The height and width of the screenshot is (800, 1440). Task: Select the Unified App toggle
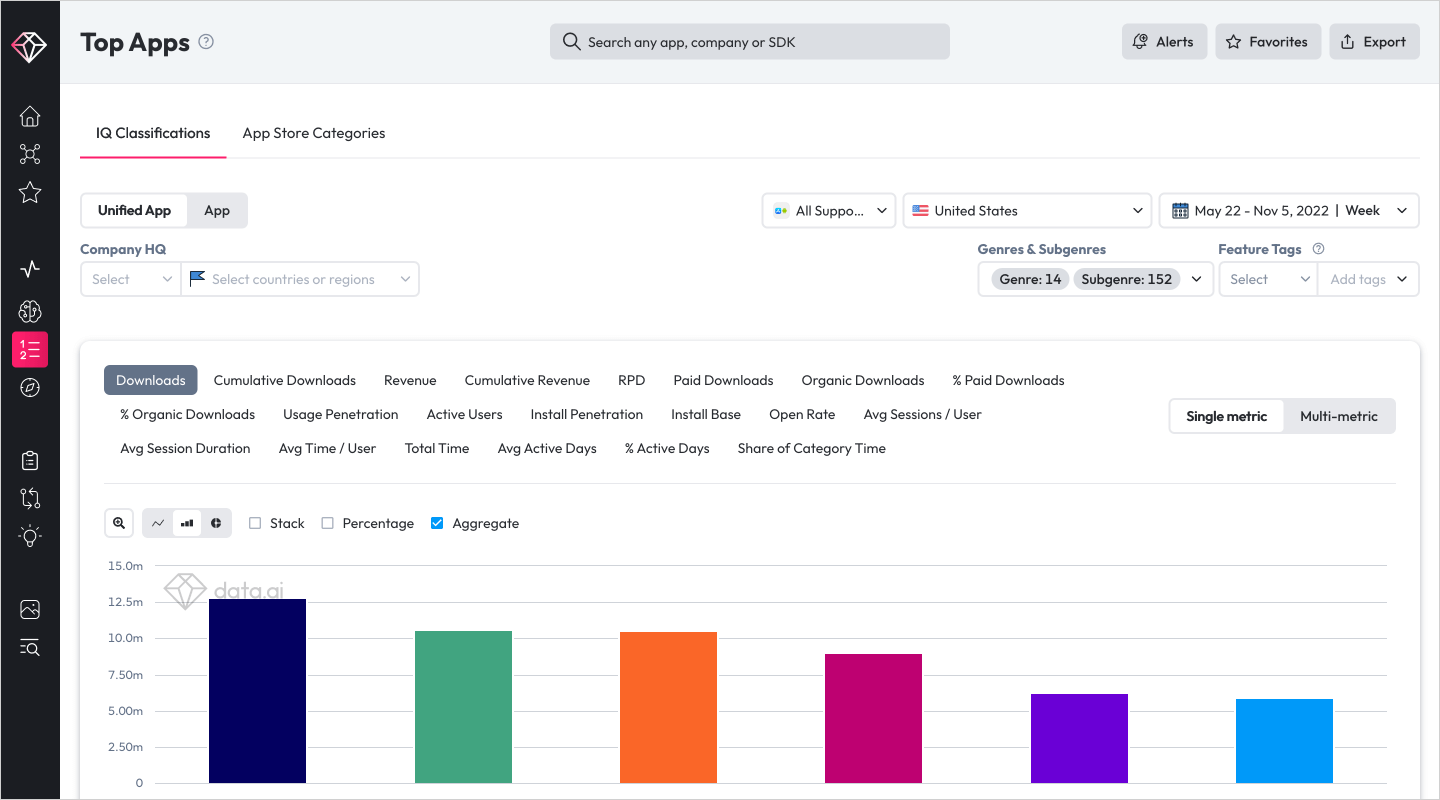click(x=134, y=211)
